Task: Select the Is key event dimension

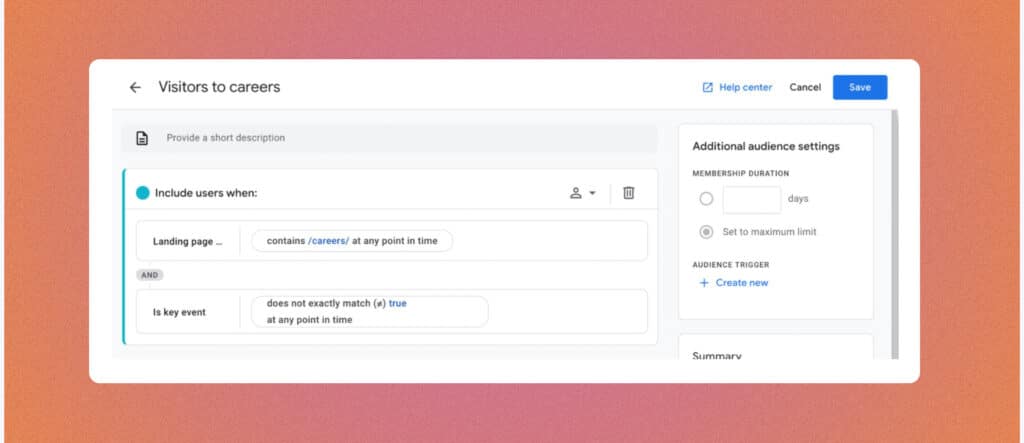Action: coord(179,312)
